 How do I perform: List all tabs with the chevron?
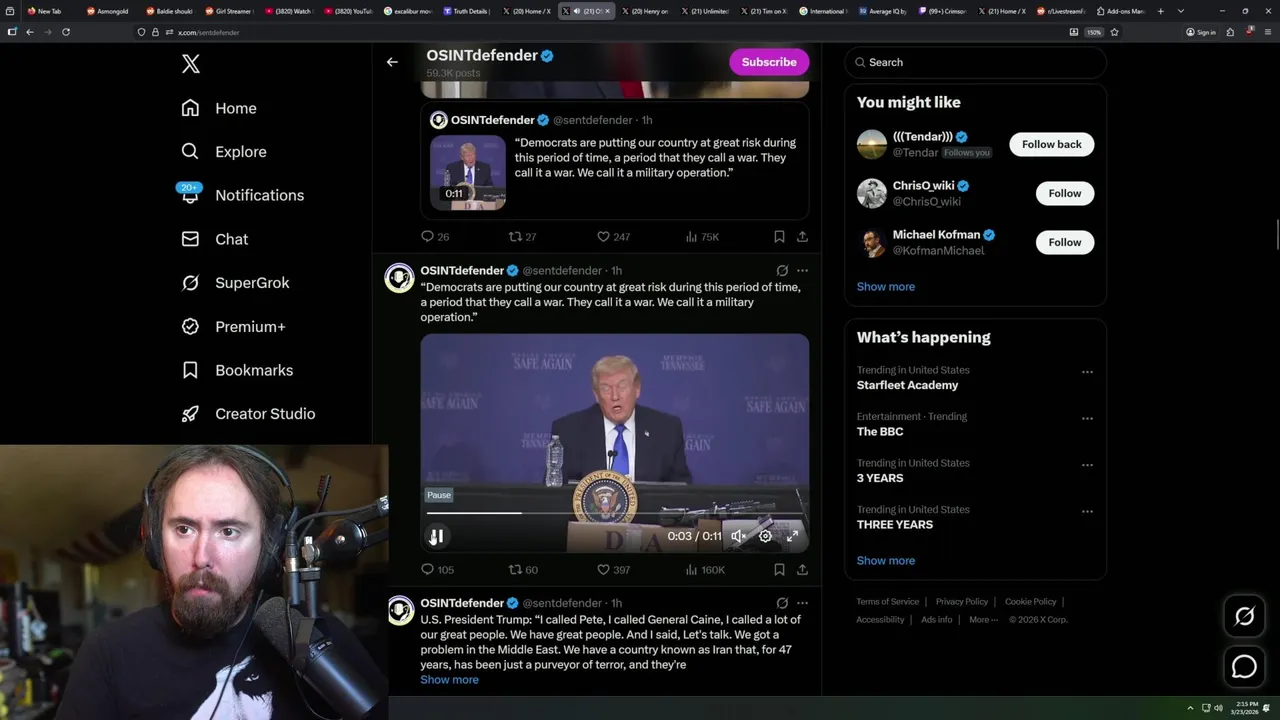[1181, 11]
